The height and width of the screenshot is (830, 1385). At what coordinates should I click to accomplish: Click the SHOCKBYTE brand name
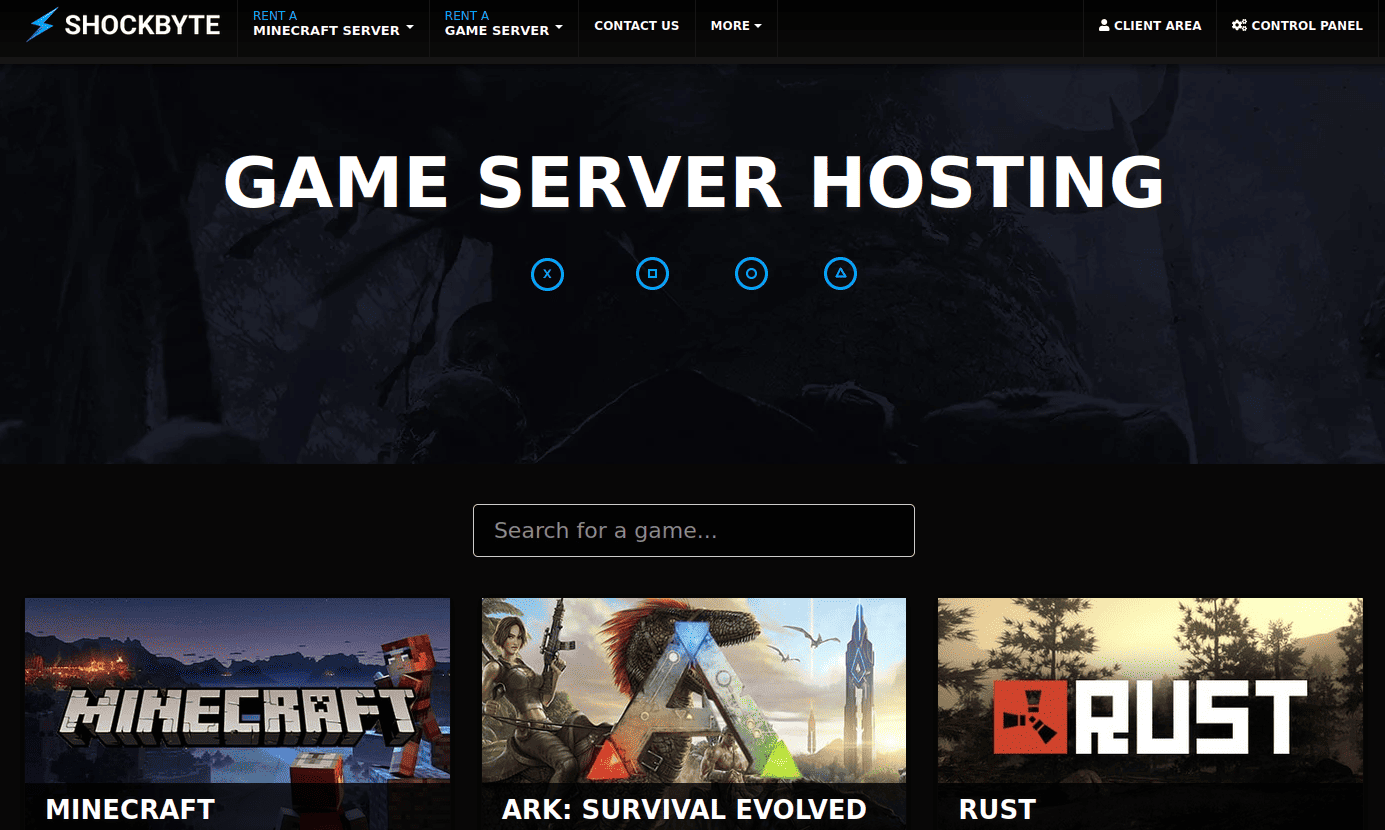142,26
